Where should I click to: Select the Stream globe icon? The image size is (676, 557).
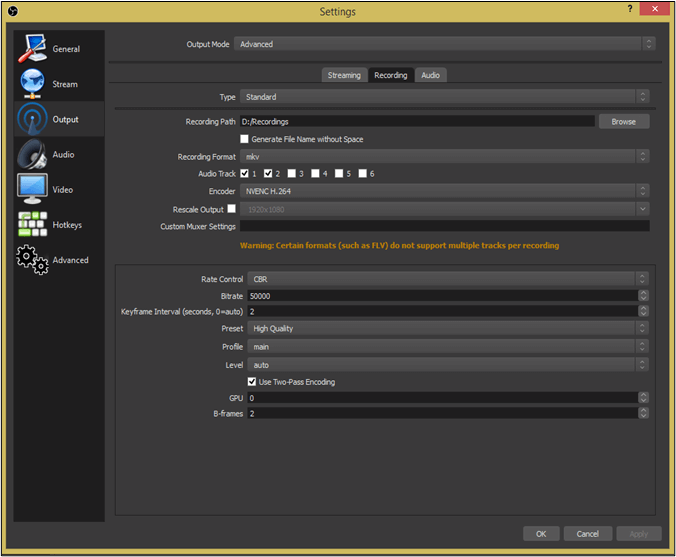pyautogui.click(x=31, y=84)
